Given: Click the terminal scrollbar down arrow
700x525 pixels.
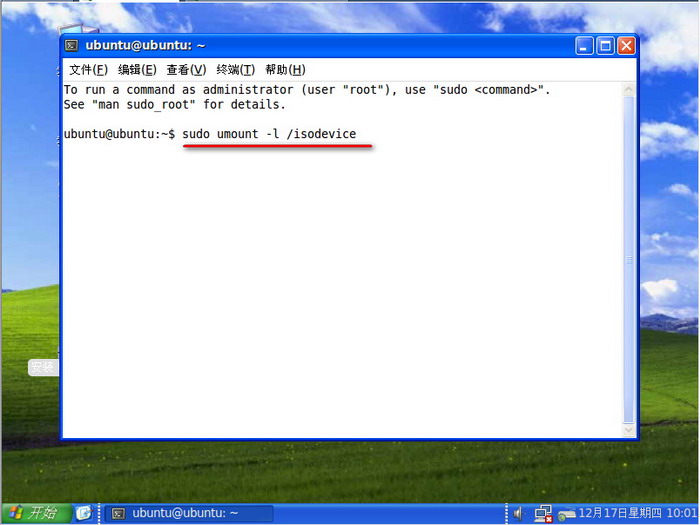Looking at the screenshot, I should 629,430.
